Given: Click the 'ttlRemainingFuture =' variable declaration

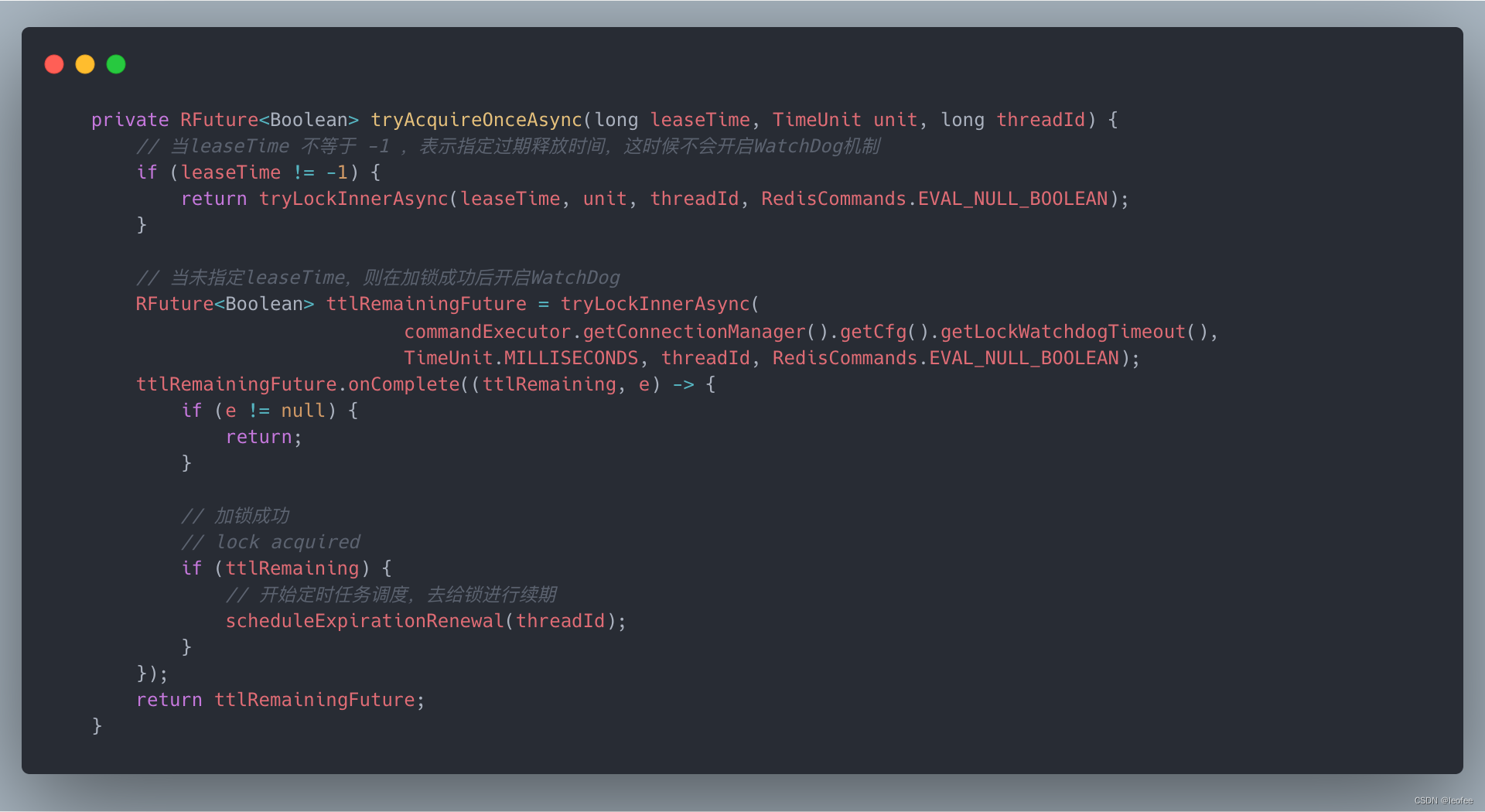Looking at the screenshot, I should (438, 304).
